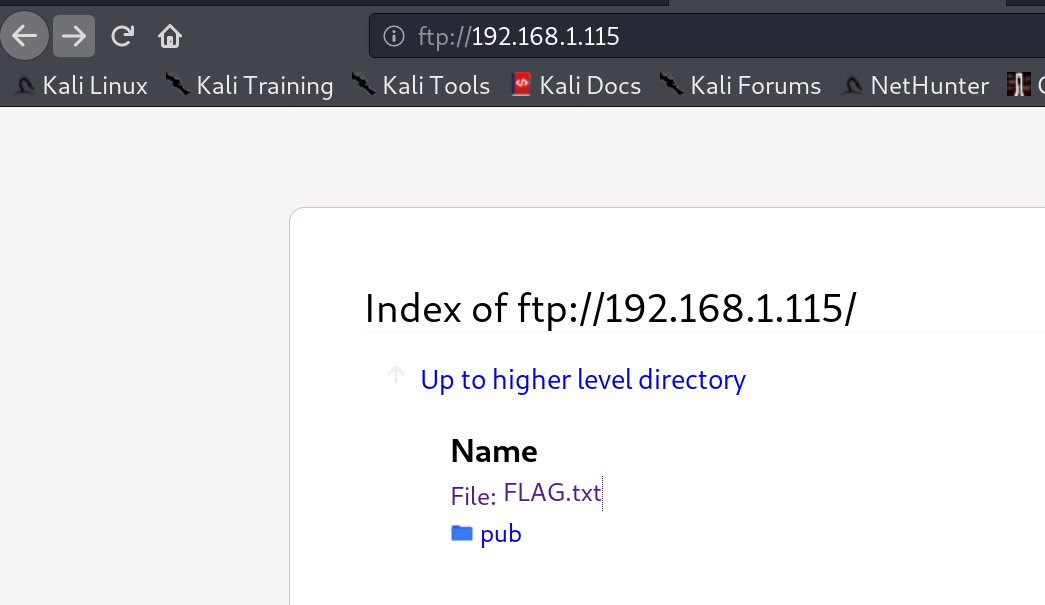Open the Kali Tools bookmark
Viewport: 1045px width, 605px height.
pos(421,86)
